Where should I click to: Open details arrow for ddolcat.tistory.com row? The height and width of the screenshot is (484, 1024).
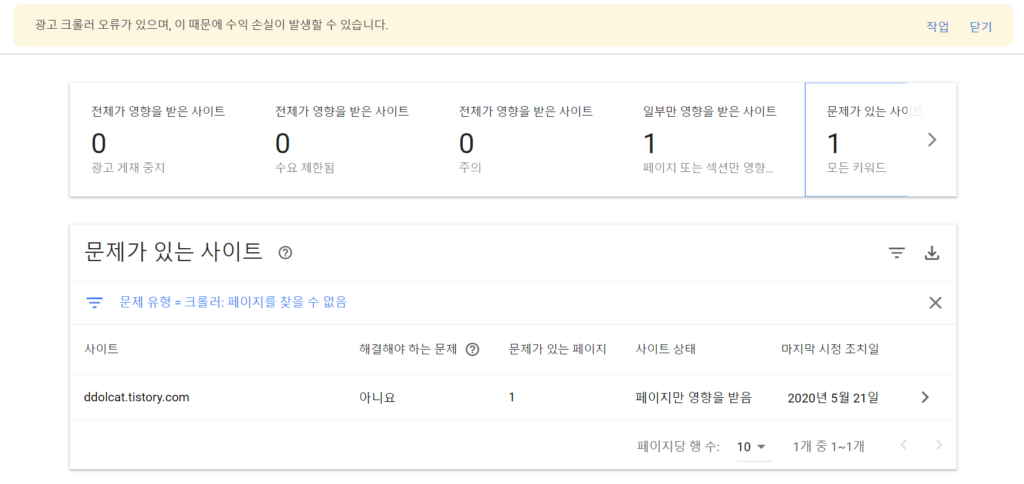pos(925,397)
